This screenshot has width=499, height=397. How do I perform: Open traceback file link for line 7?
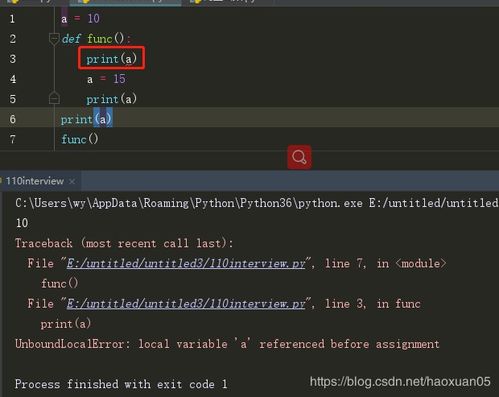(186, 264)
